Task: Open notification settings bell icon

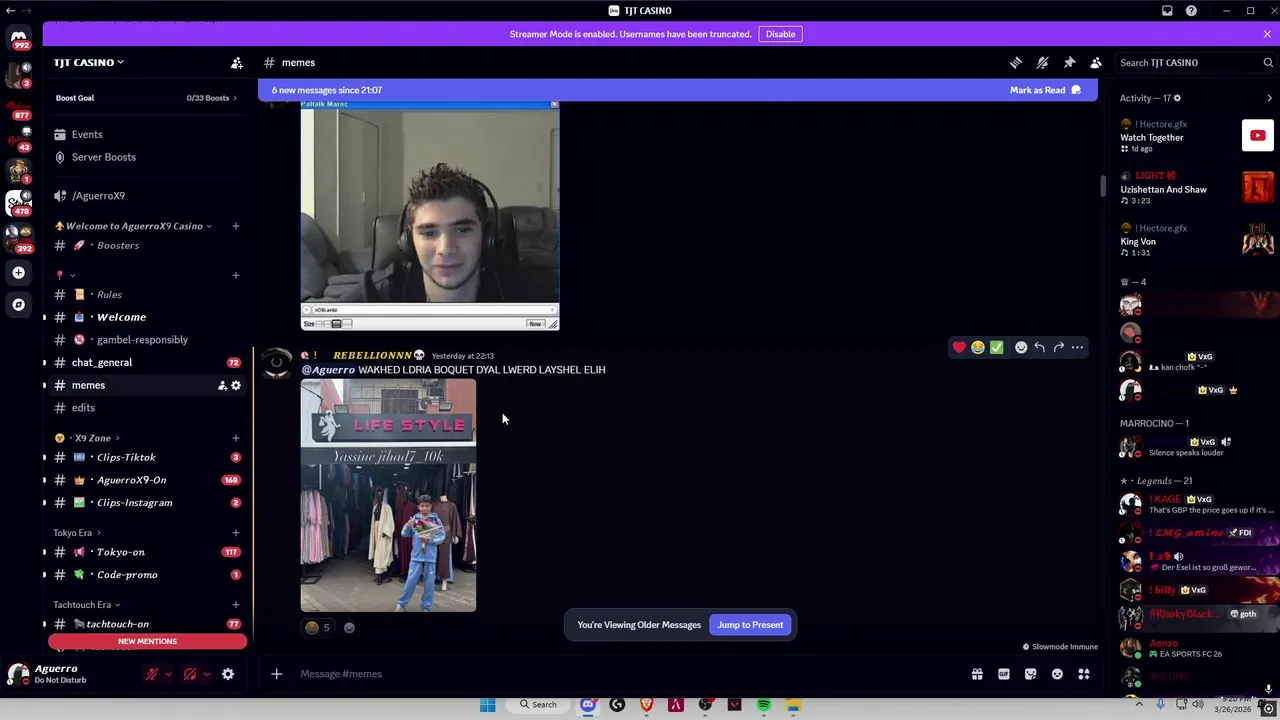Action: tap(1042, 62)
